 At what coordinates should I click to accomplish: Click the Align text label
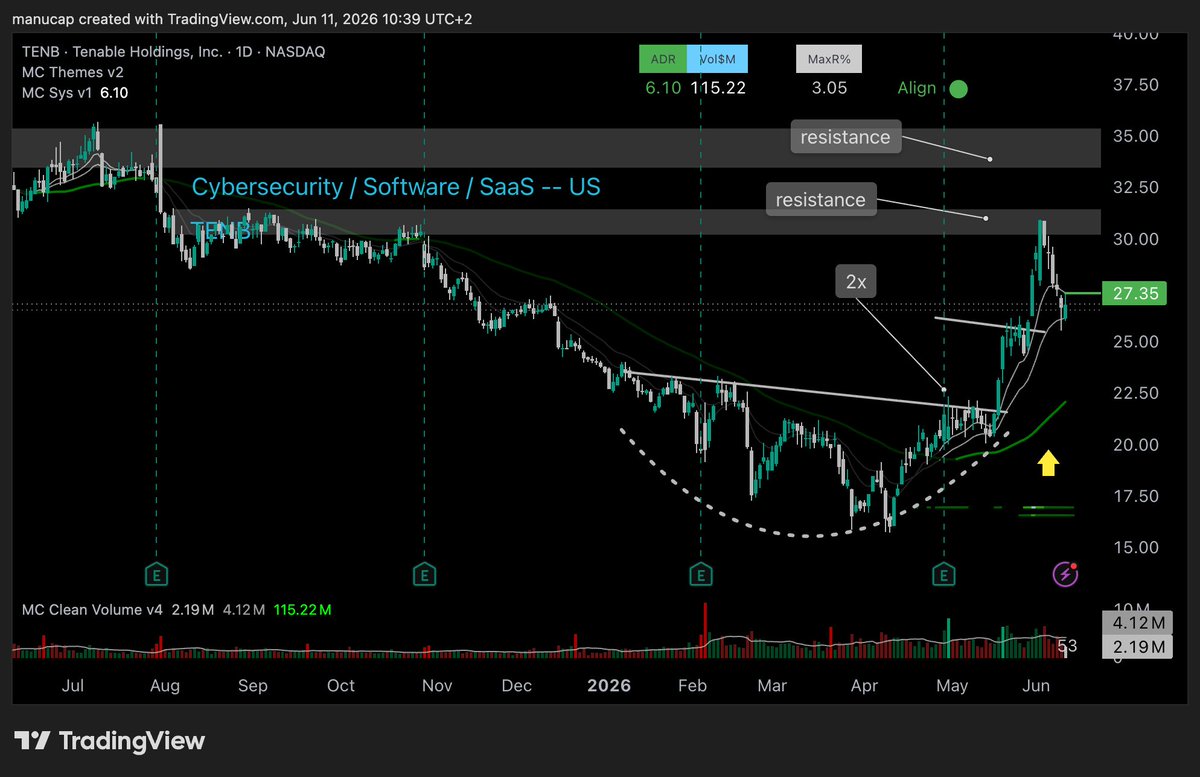tap(916, 88)
